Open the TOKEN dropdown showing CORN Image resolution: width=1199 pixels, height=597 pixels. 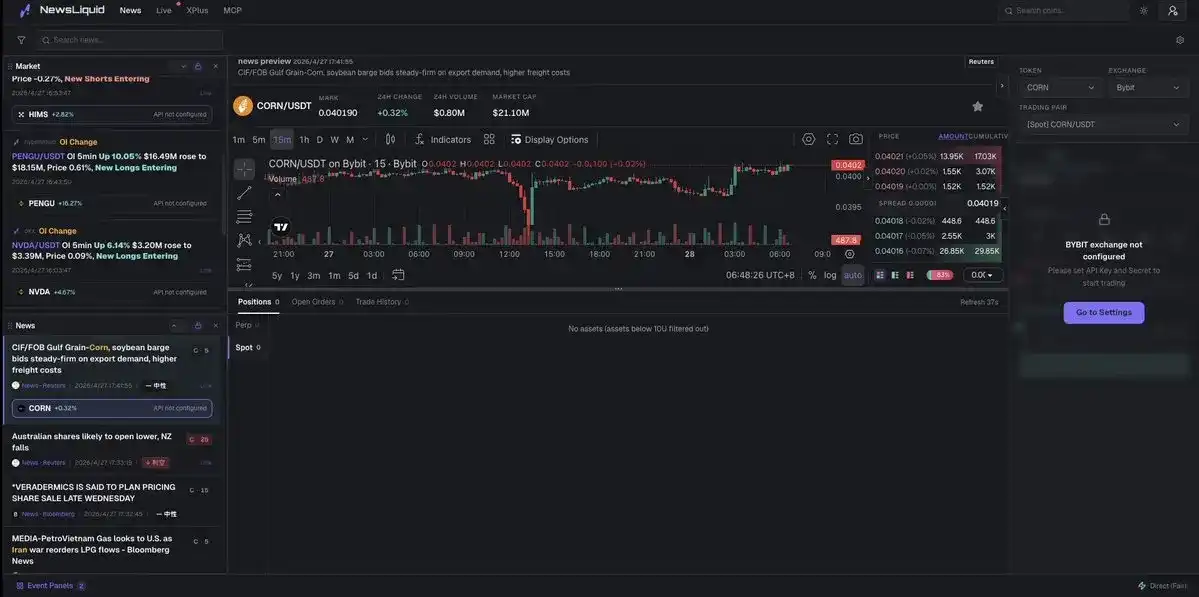[x=1061, y=88]
